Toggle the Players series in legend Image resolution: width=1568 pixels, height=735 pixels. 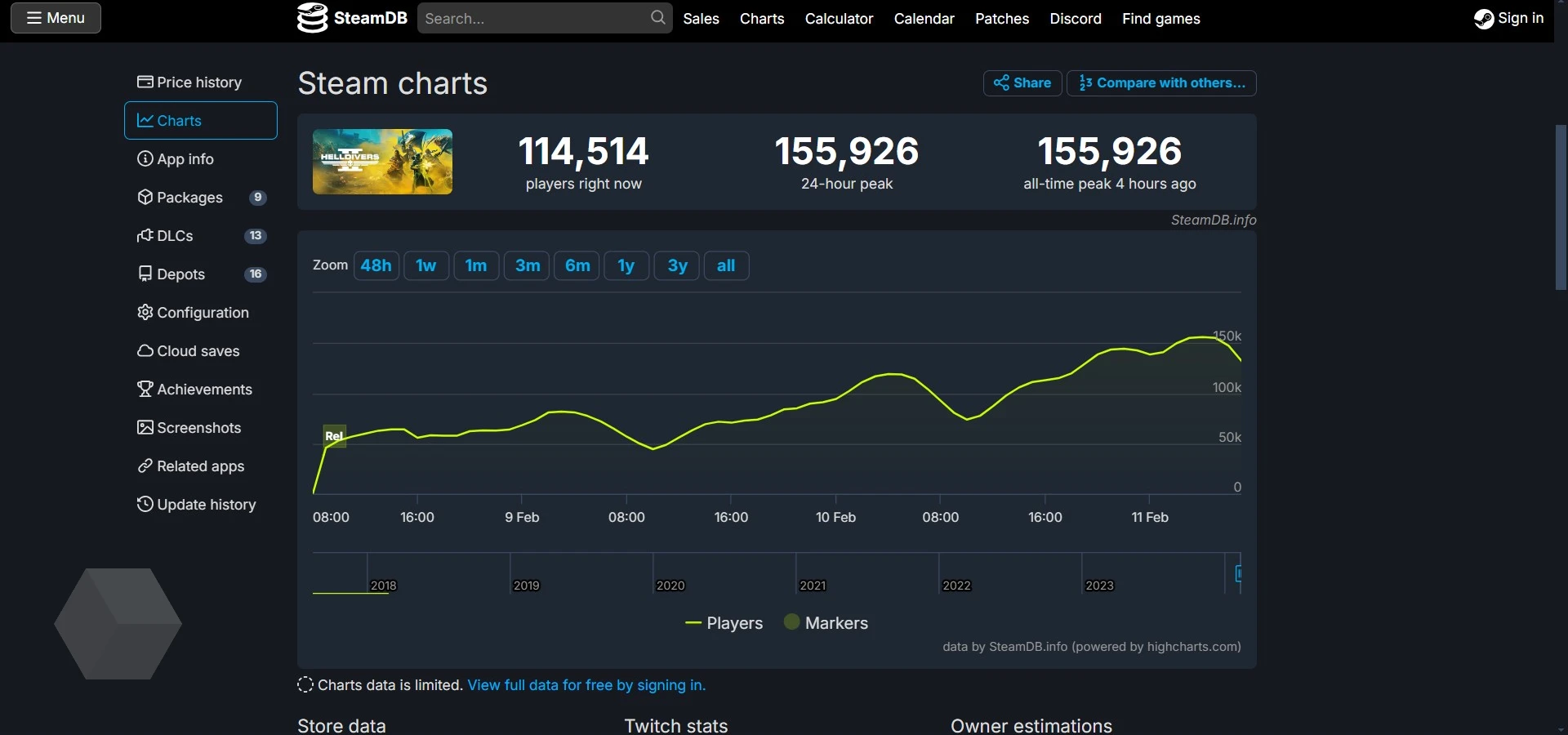(724, 623)
